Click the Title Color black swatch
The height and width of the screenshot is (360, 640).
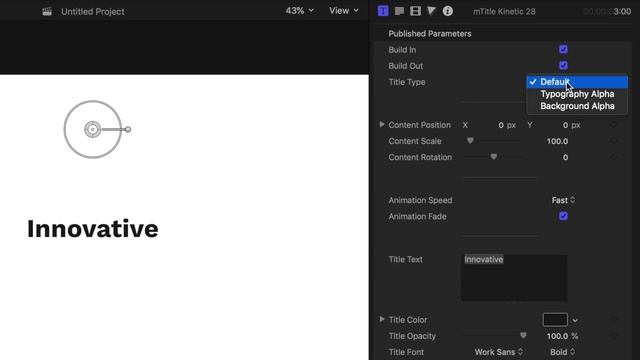click(x=555, y=320)
